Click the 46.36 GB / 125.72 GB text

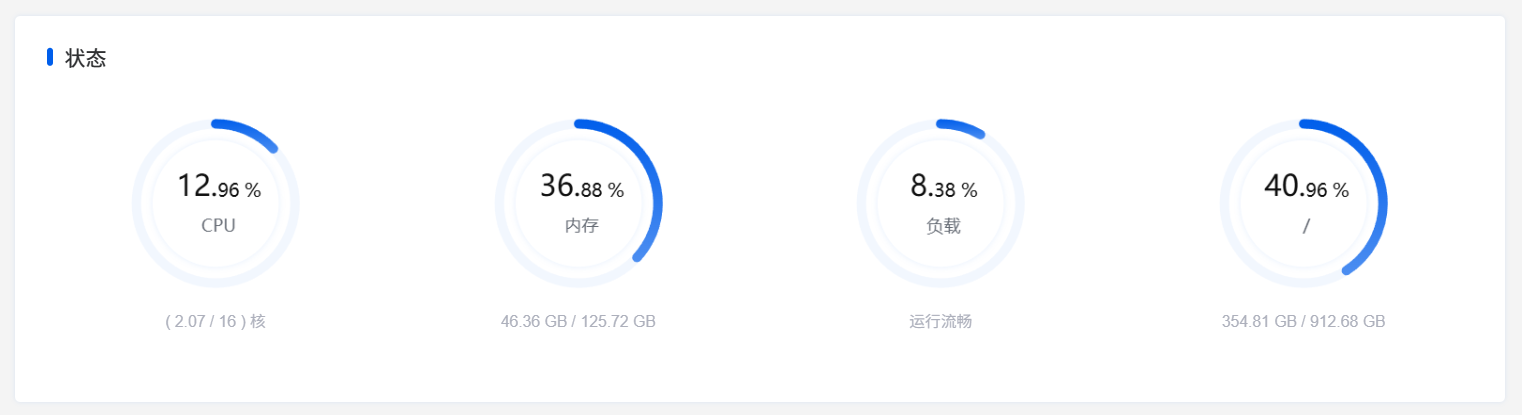[578, 322]
